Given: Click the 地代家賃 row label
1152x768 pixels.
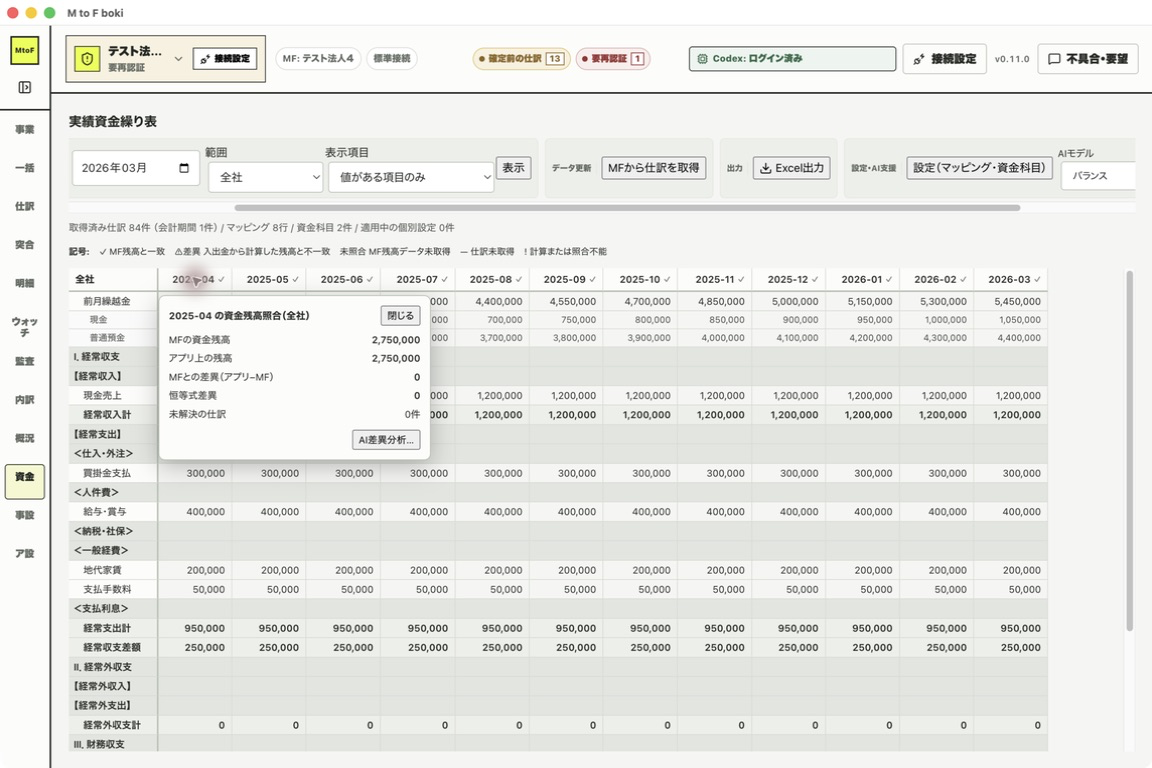Looking at the screenshot, I should [102, 570].
